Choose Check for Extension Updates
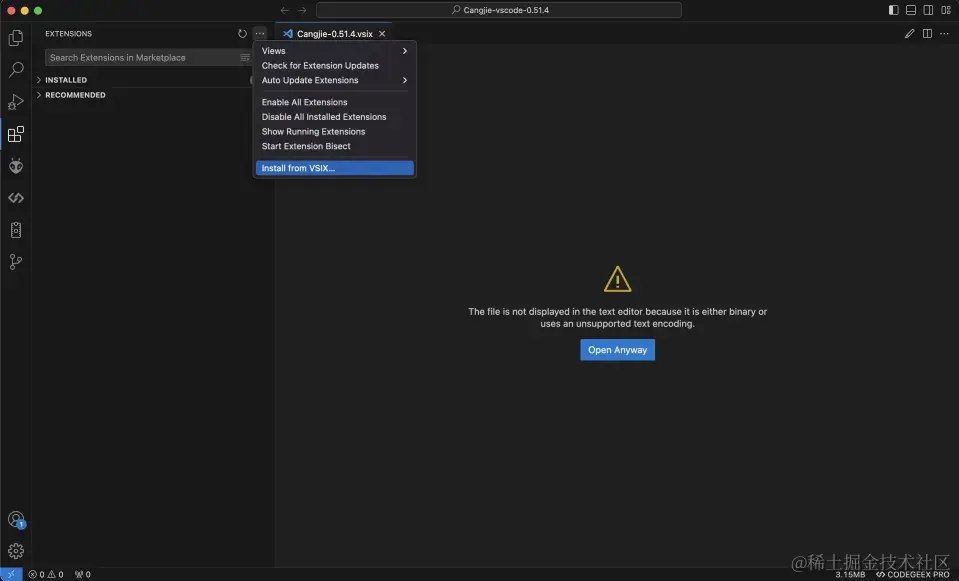The image size is (959, 581). click(x=335, y=65)
